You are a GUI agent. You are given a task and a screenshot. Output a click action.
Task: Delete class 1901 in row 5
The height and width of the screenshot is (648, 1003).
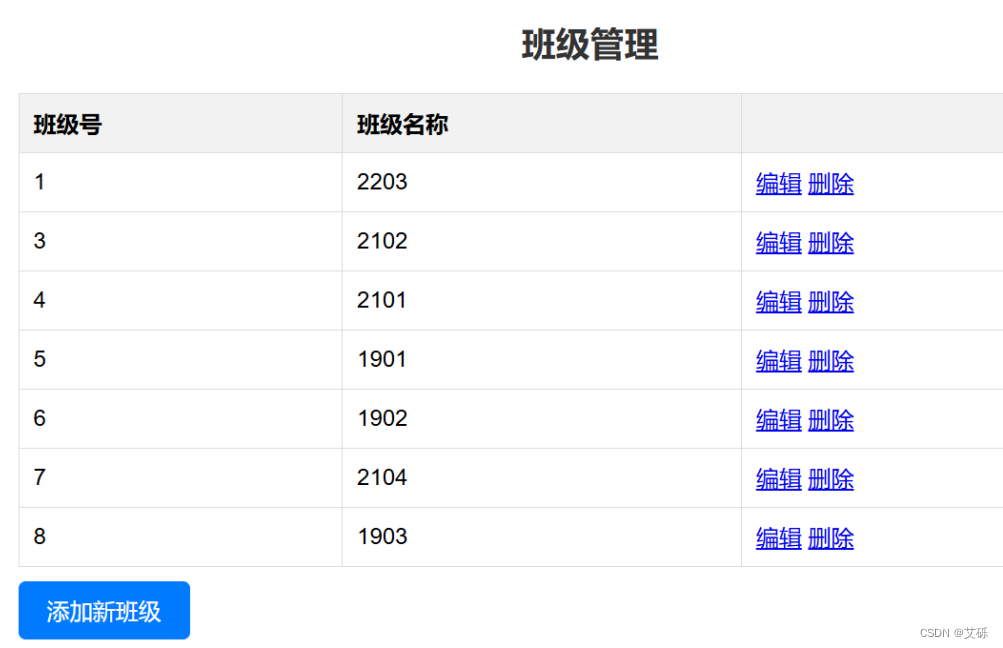(831, 361)
